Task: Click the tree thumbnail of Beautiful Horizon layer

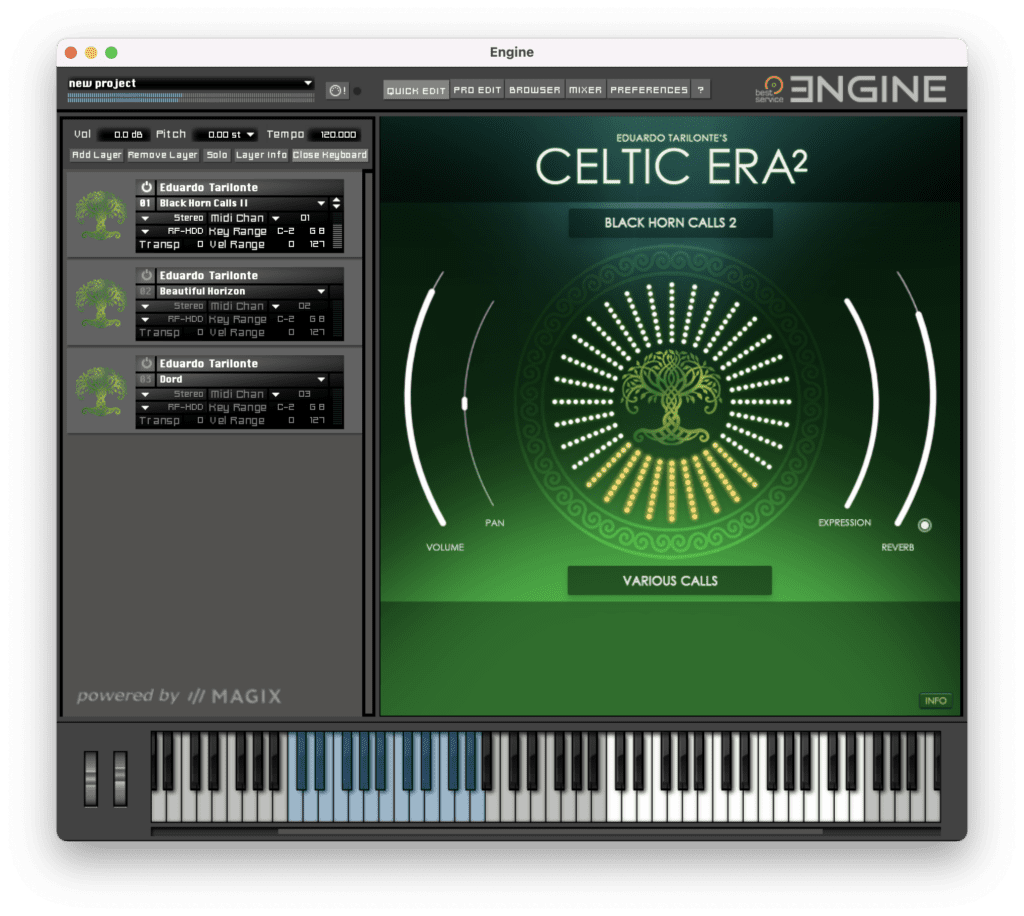Action: [x=101, y=302]
